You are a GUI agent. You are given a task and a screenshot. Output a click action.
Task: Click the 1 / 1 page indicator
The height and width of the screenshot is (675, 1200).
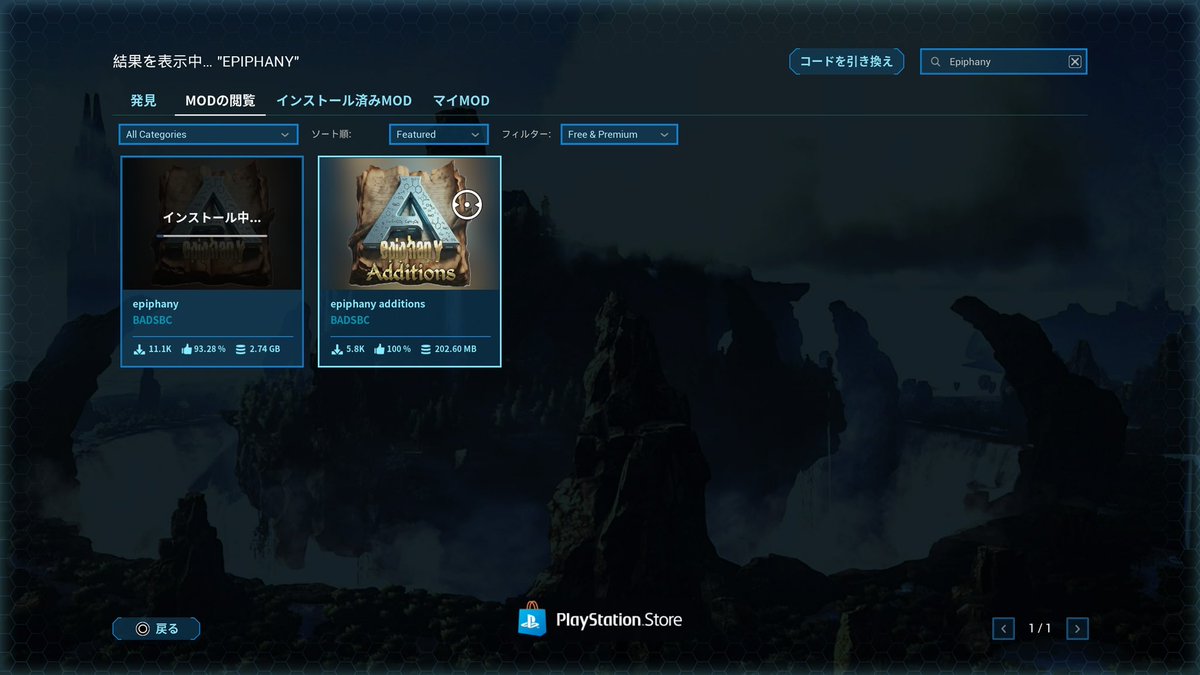[1040, 628]
